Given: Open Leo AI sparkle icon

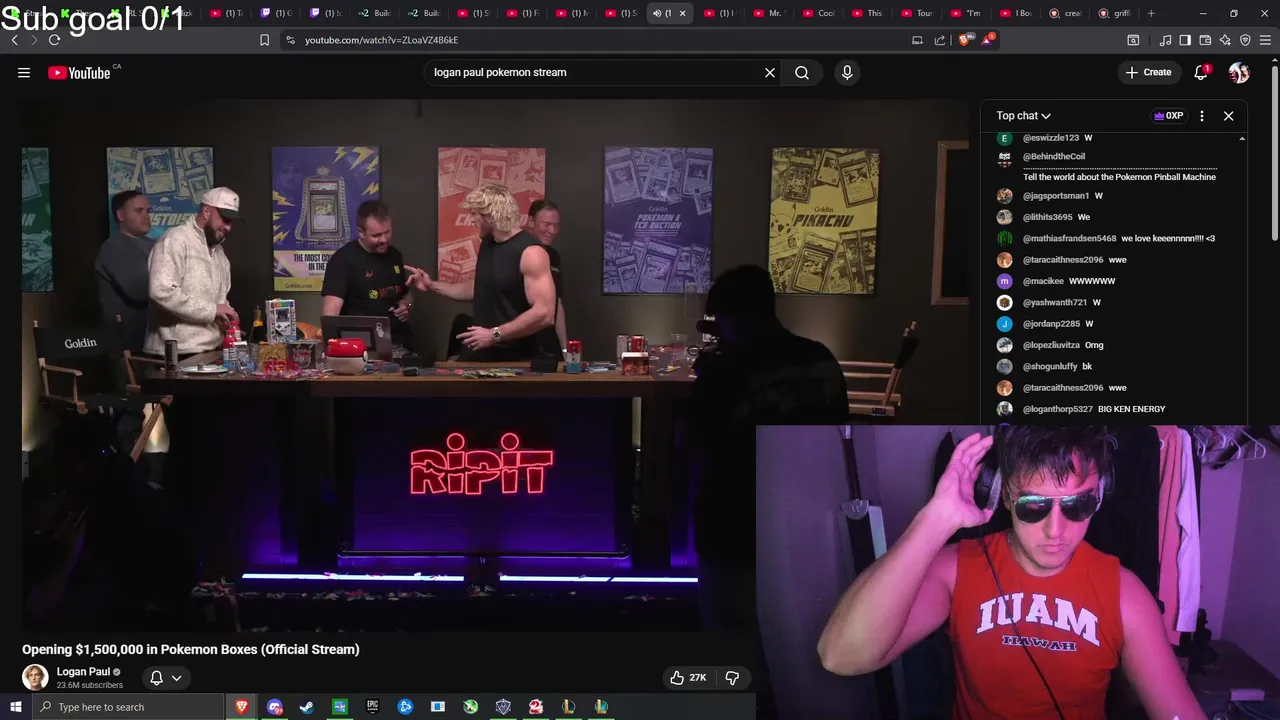Looking at the screenshot, I should (x=1225, y=40).
